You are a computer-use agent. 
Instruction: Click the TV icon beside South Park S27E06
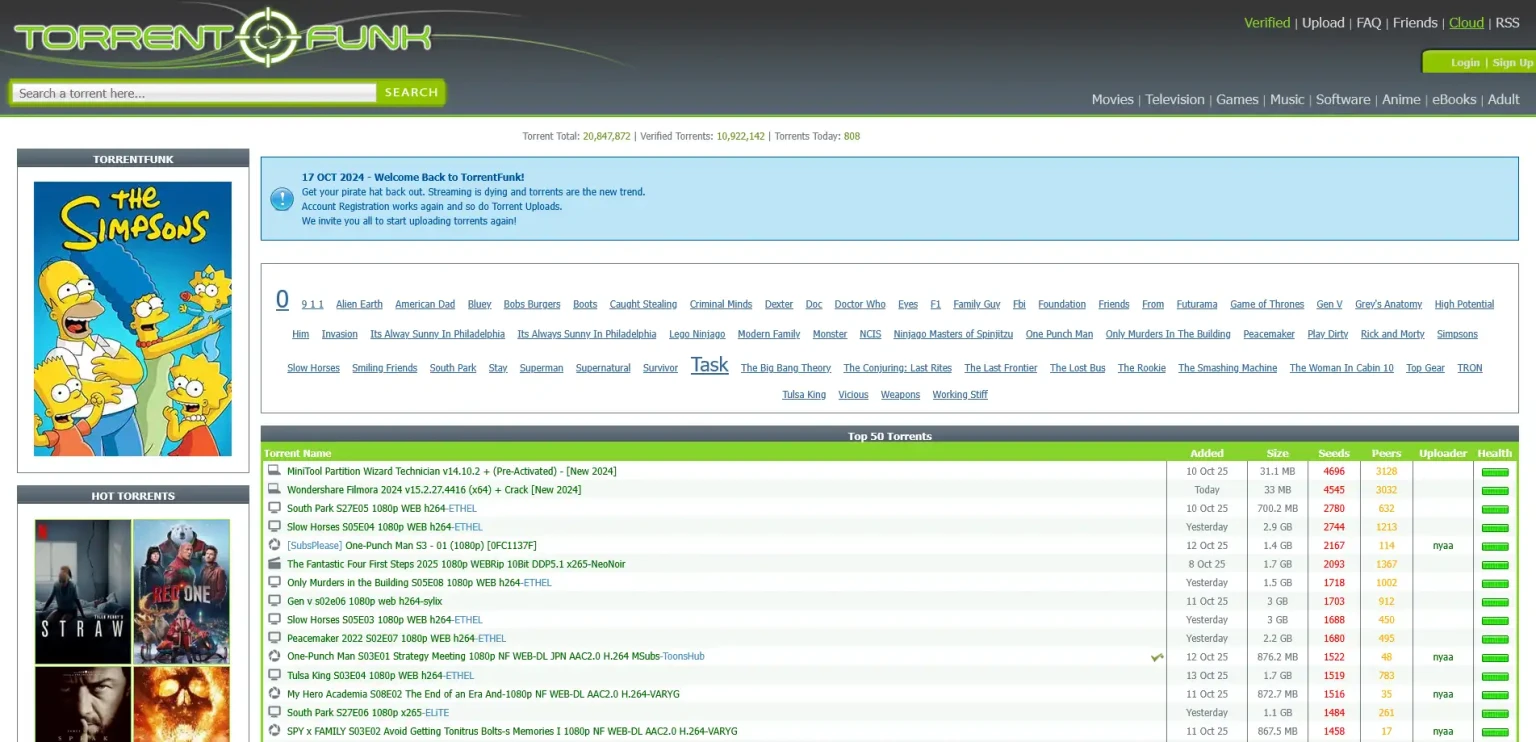(x=274, y=712)
